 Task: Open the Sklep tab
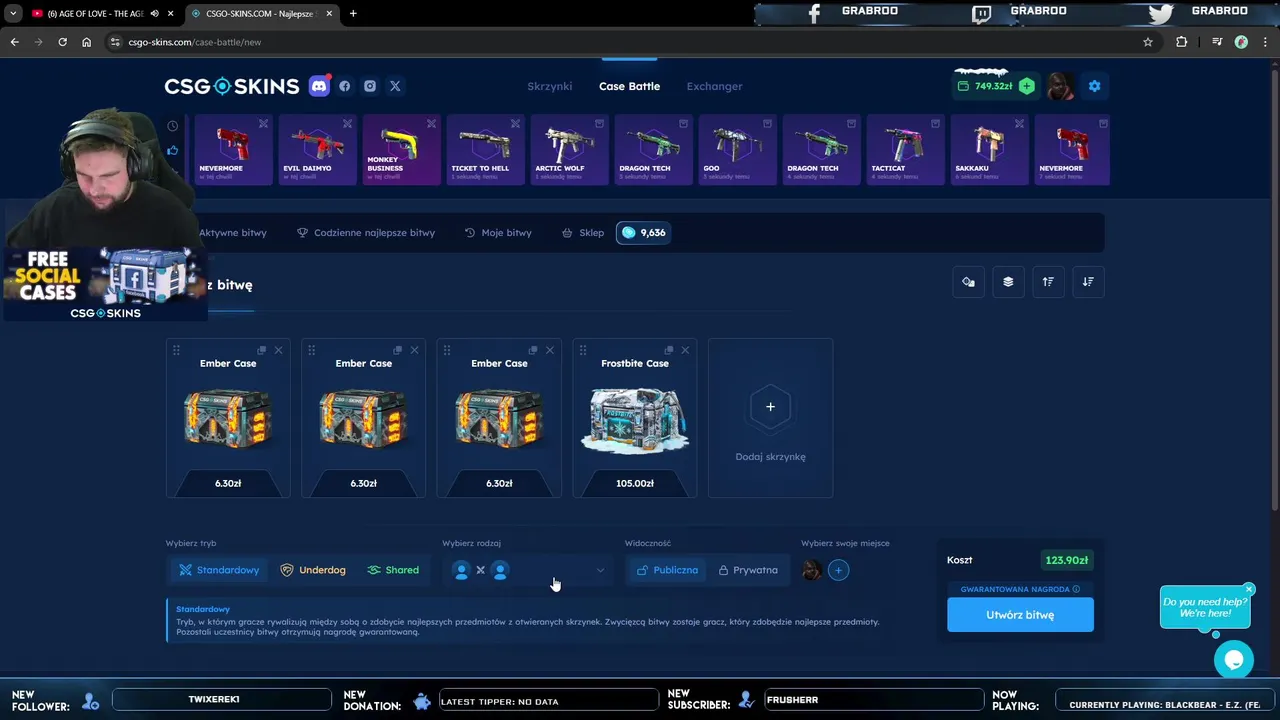point(583,233)
